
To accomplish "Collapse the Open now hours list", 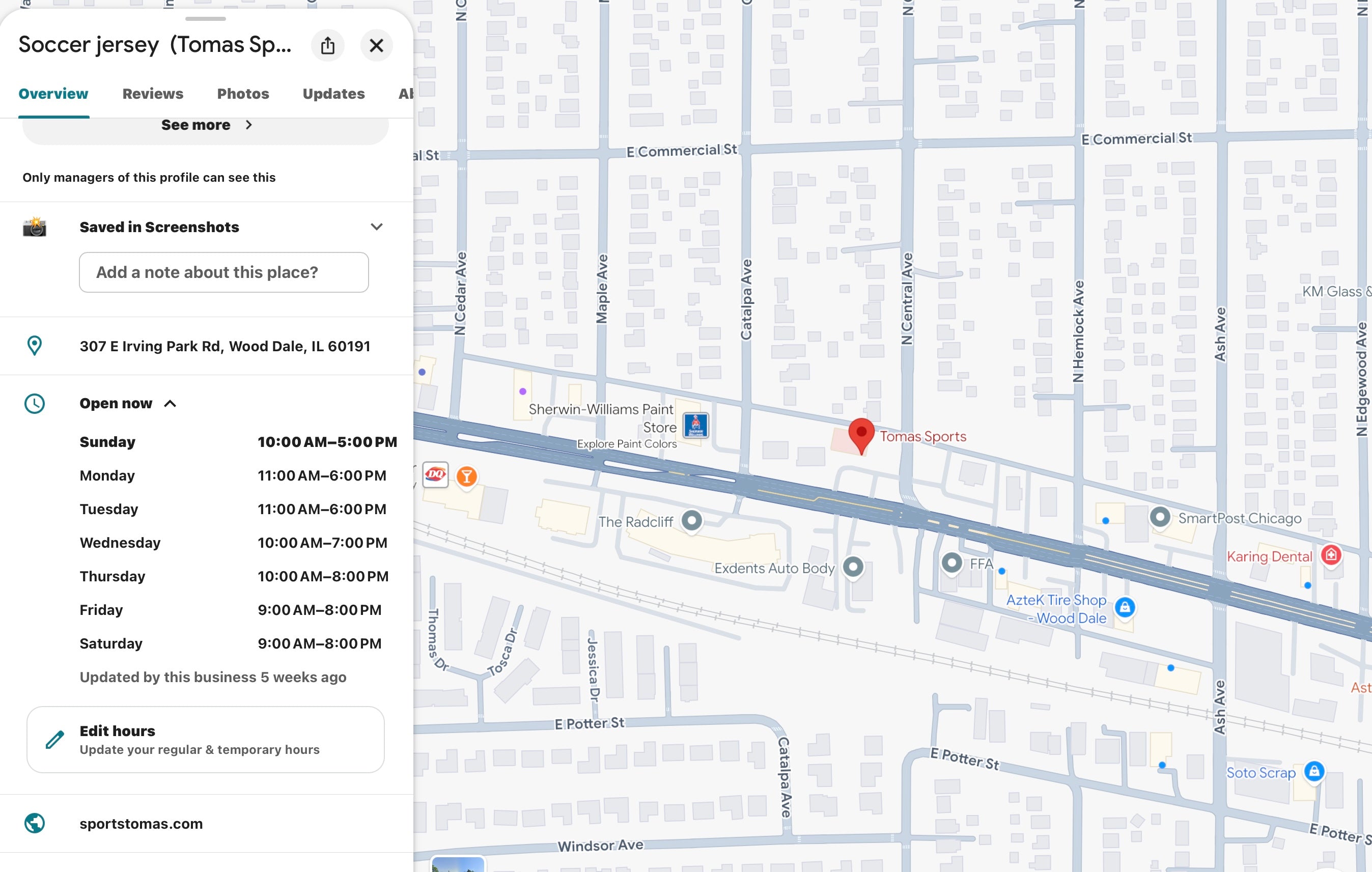I will [x=170, y=404].
